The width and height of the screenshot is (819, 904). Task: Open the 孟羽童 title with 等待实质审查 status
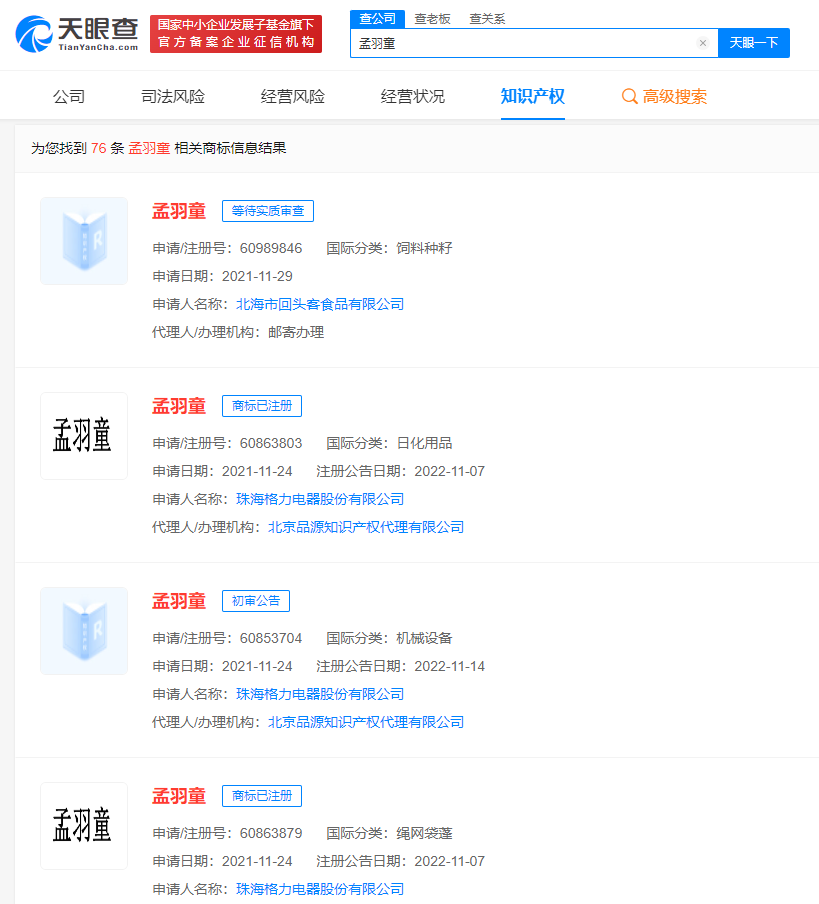(x=179, y=211)
